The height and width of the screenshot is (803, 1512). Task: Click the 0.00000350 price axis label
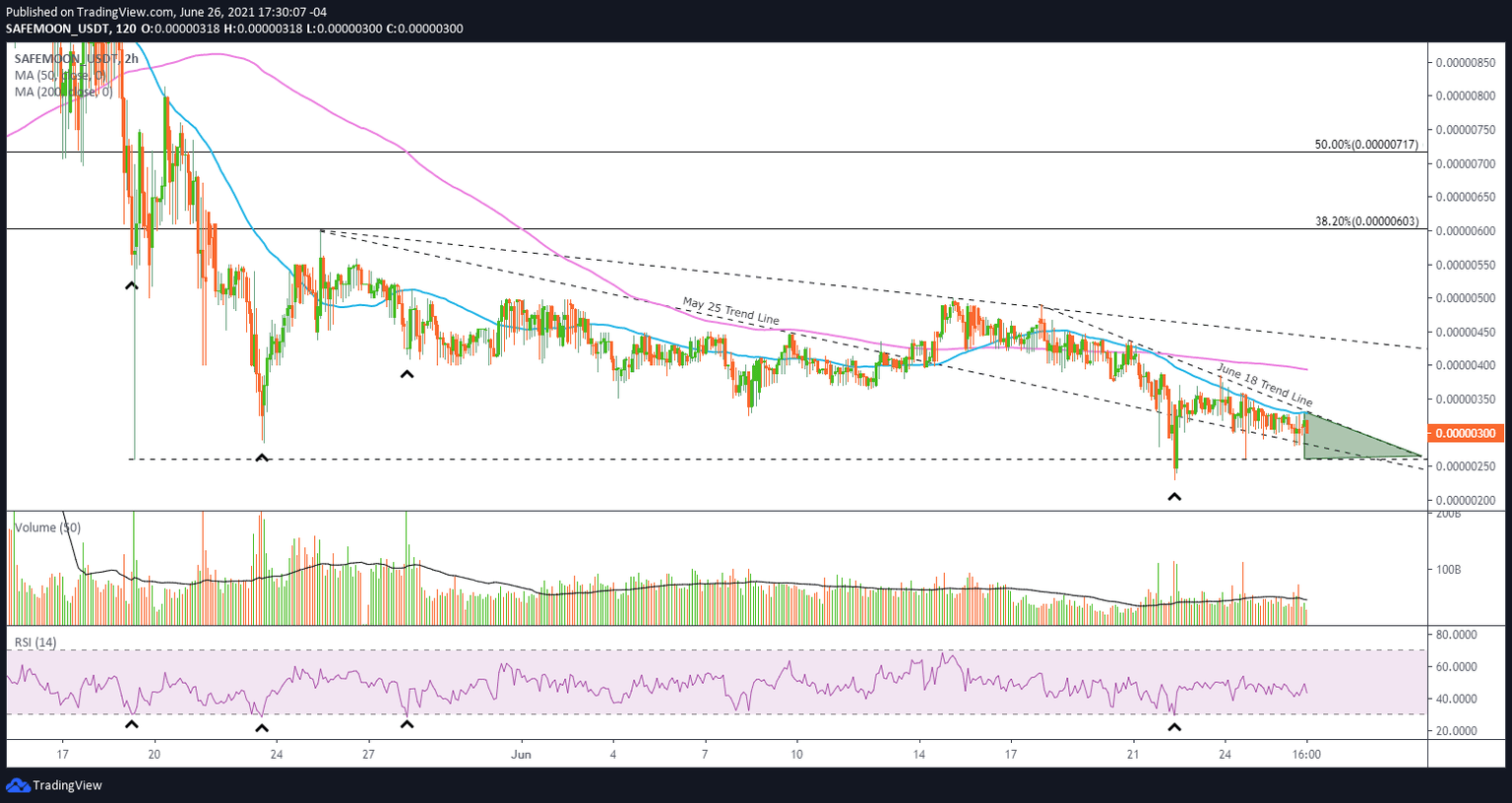[1466, 400]
